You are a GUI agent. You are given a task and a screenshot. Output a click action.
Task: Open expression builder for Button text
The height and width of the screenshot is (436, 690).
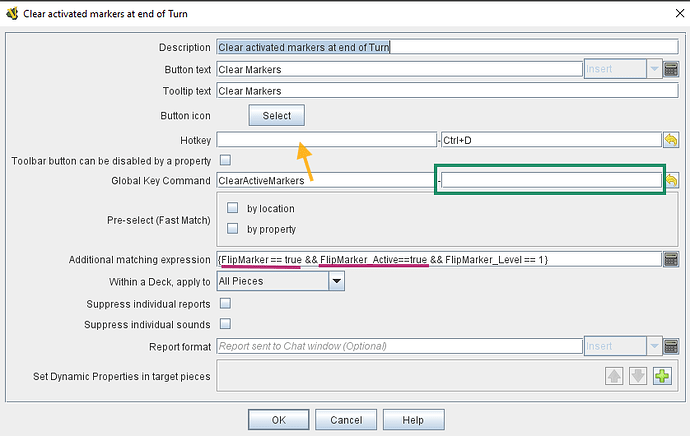pos(671,69)
